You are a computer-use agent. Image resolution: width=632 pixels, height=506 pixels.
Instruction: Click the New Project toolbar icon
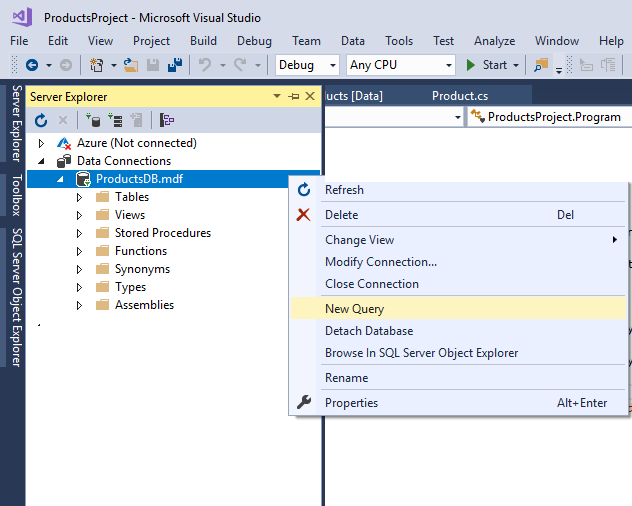pyautogui.click(x=97, y=65)
